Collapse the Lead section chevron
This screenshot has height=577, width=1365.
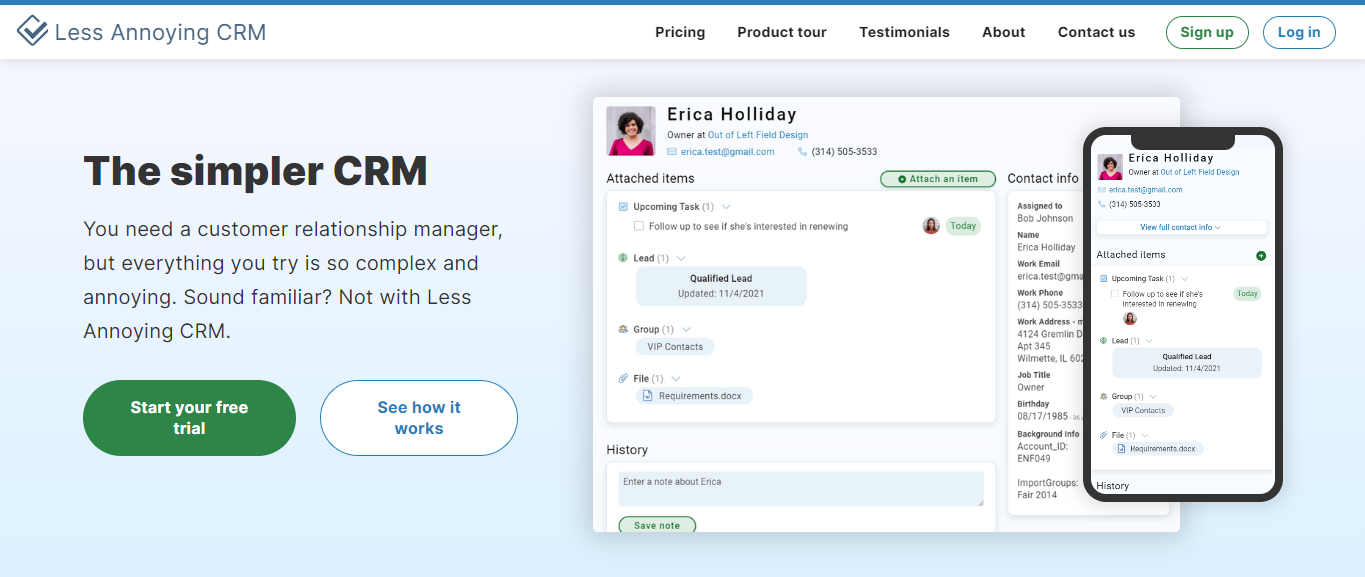pyautogui.click(x=680, y=257)
